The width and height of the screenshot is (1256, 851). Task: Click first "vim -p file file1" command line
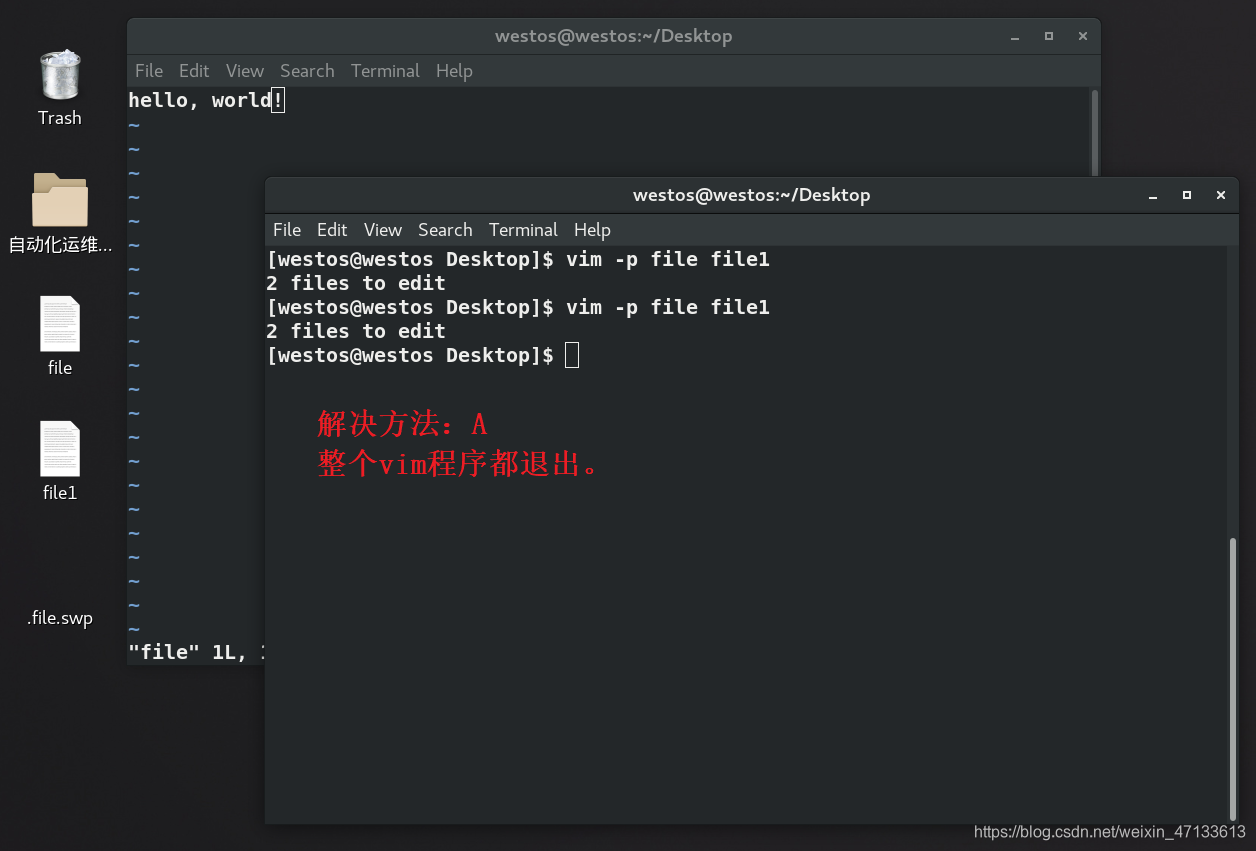(x=518, y=259)
